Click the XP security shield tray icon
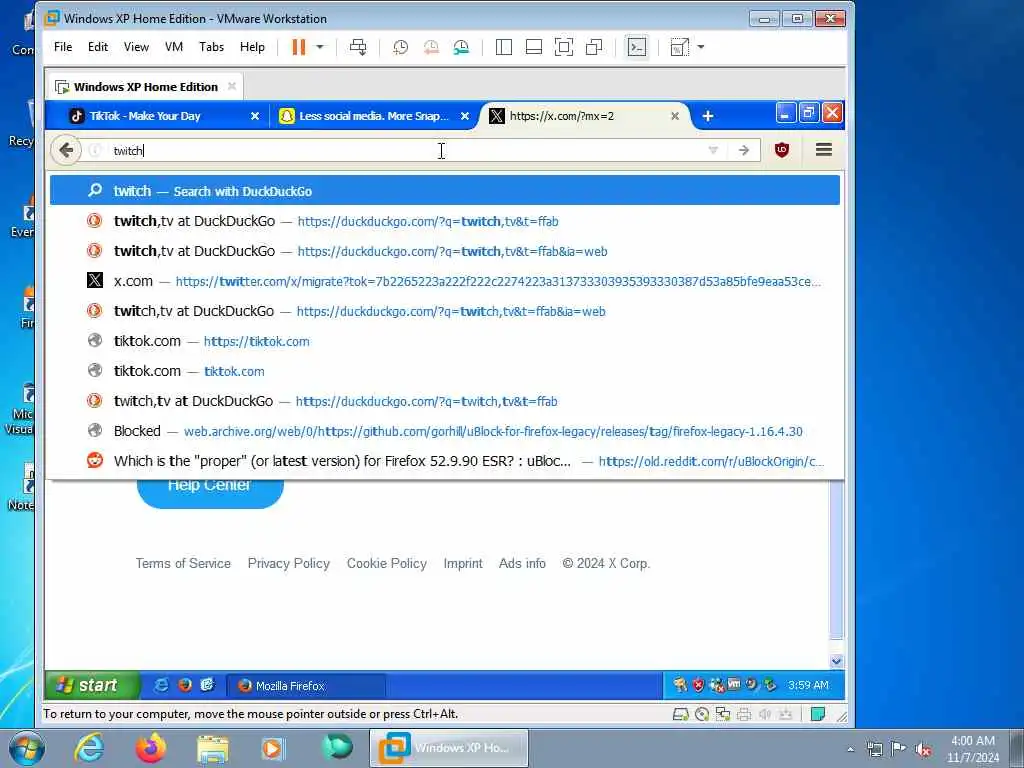This screenshot has height=768, width=1024. (x=698, y=685)
